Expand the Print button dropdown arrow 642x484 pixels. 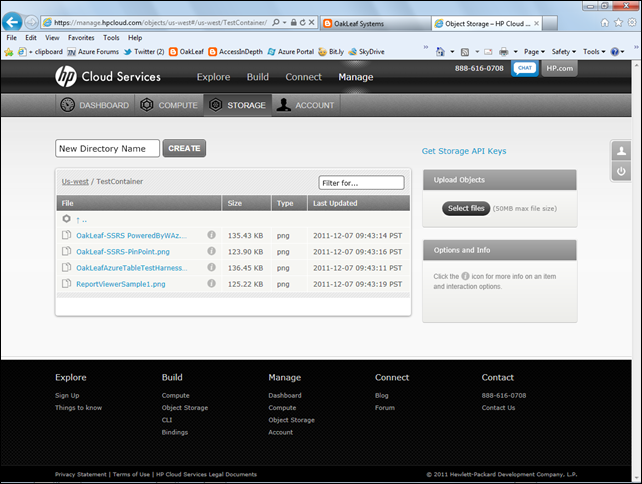(515, 52)
